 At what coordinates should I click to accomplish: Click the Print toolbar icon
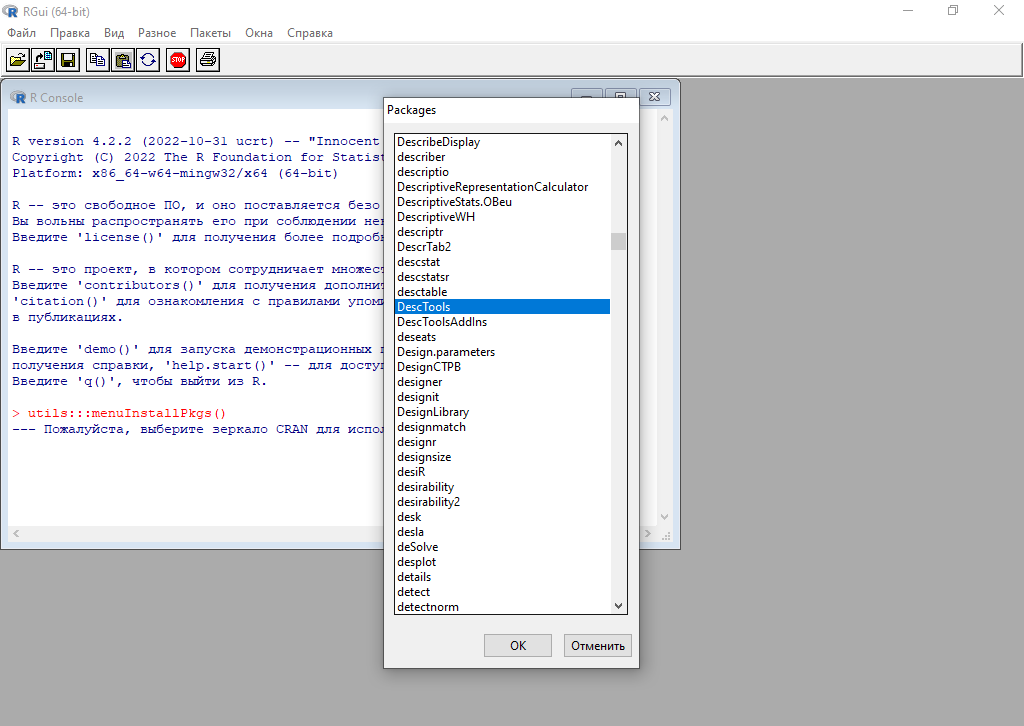click(208, 60)
